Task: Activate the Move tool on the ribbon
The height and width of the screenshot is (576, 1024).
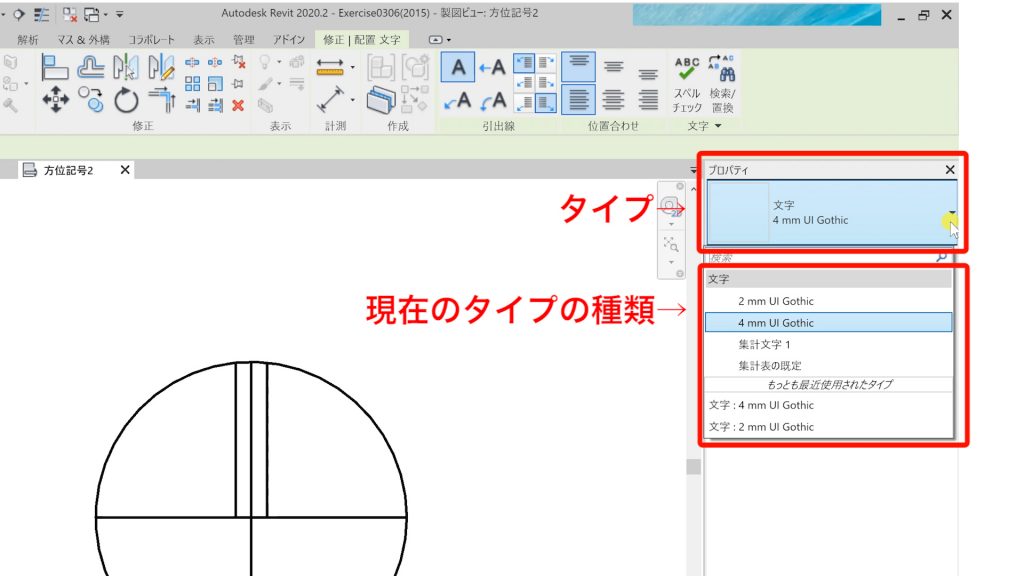Action: (x=55, y=98)
